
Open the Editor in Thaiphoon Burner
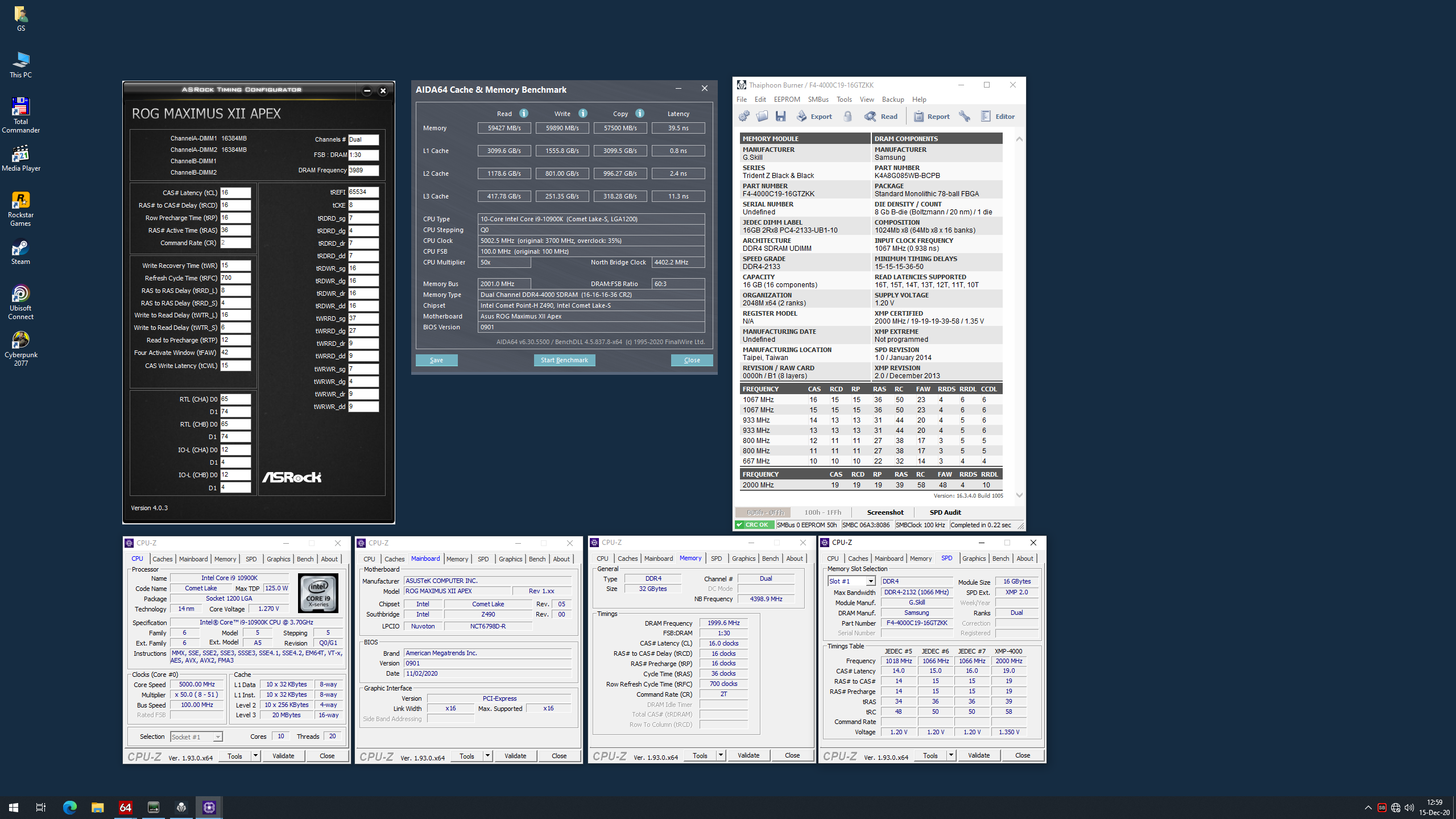coord(998,116)
